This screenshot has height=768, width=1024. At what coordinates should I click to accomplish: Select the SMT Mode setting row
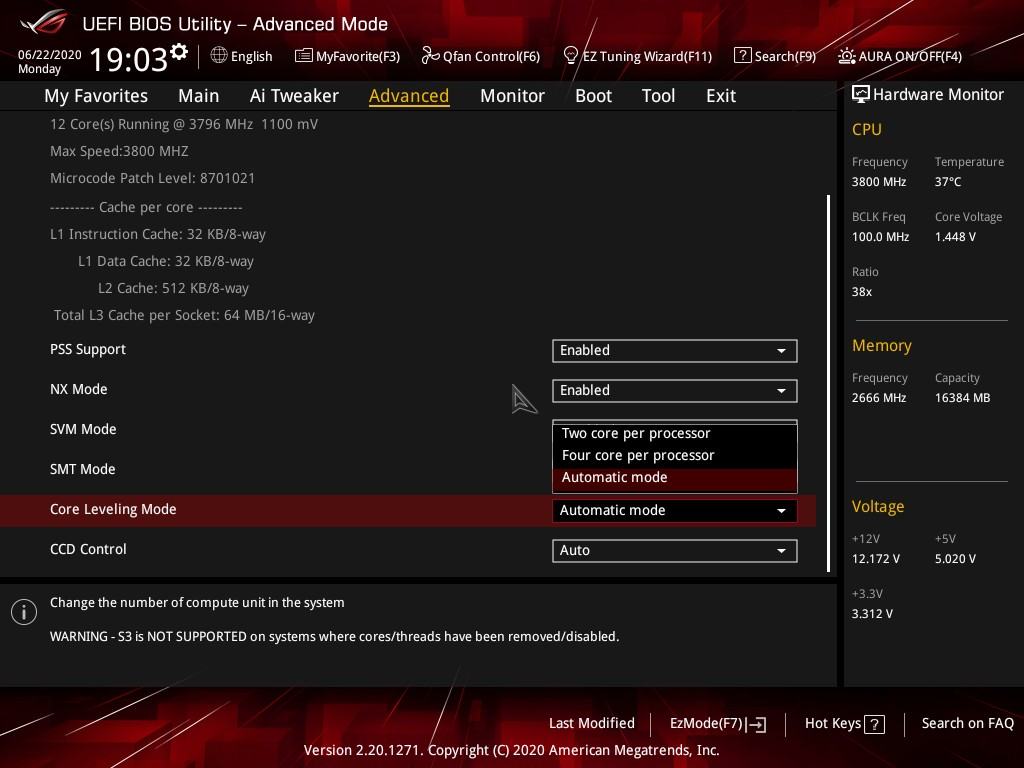[x=408, y=470]
